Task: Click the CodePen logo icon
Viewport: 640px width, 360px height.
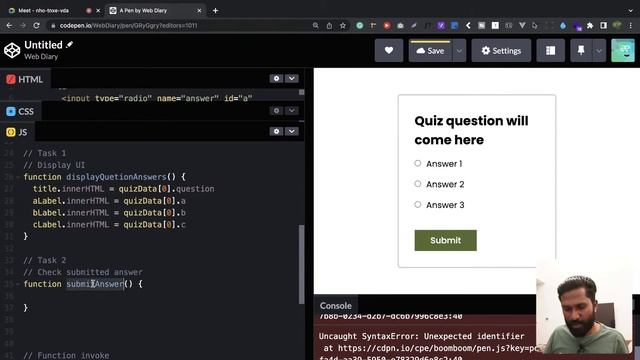Action: [12, 50]
